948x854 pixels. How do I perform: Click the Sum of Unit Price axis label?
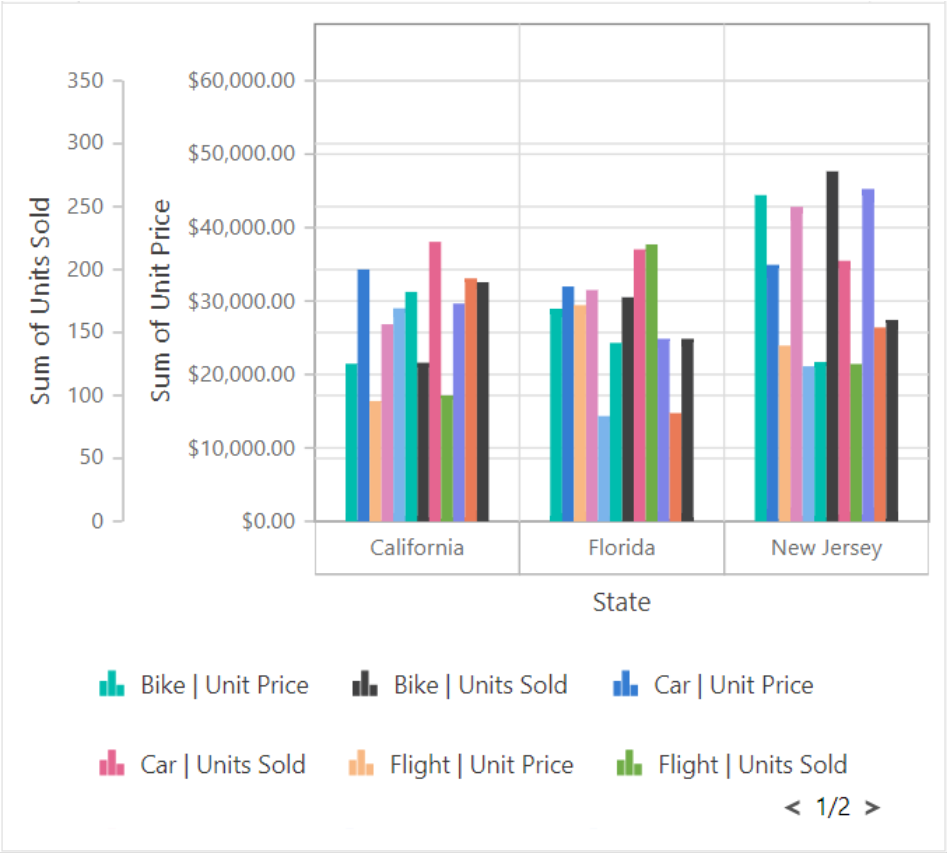point(162,300)
